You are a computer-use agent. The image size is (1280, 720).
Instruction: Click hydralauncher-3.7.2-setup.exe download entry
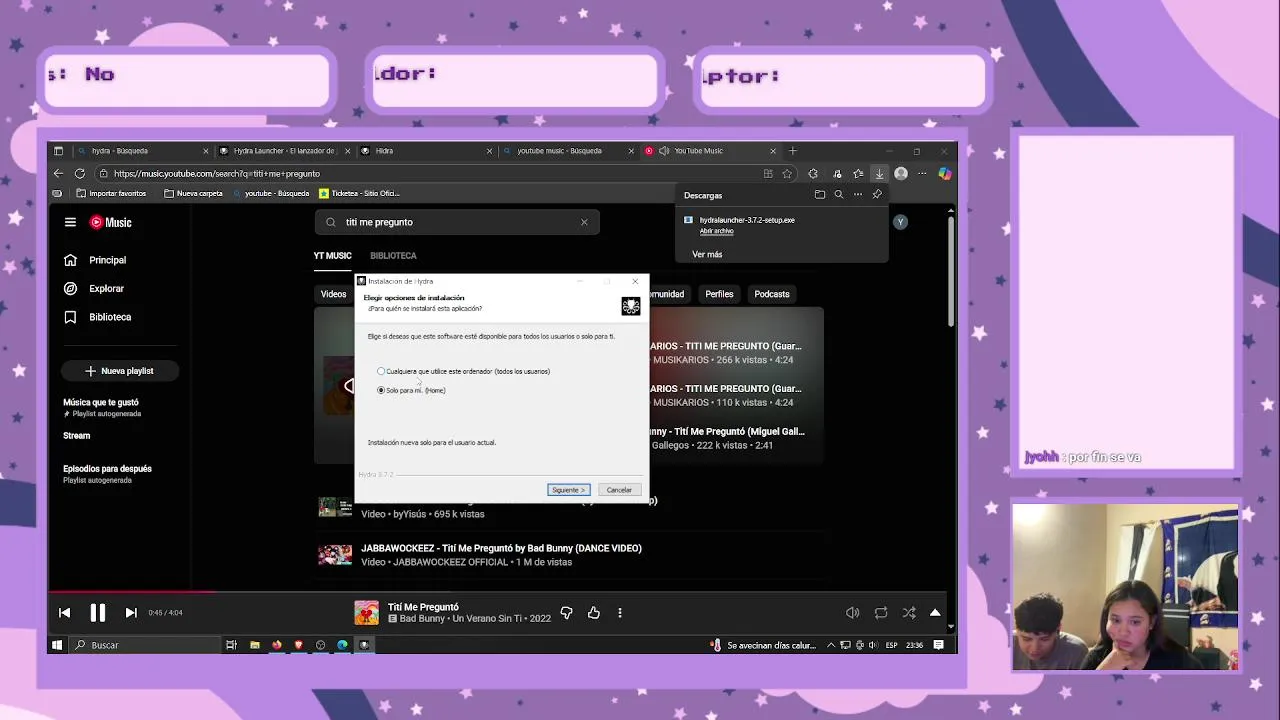pyautogui.click(x=747, y=220)
